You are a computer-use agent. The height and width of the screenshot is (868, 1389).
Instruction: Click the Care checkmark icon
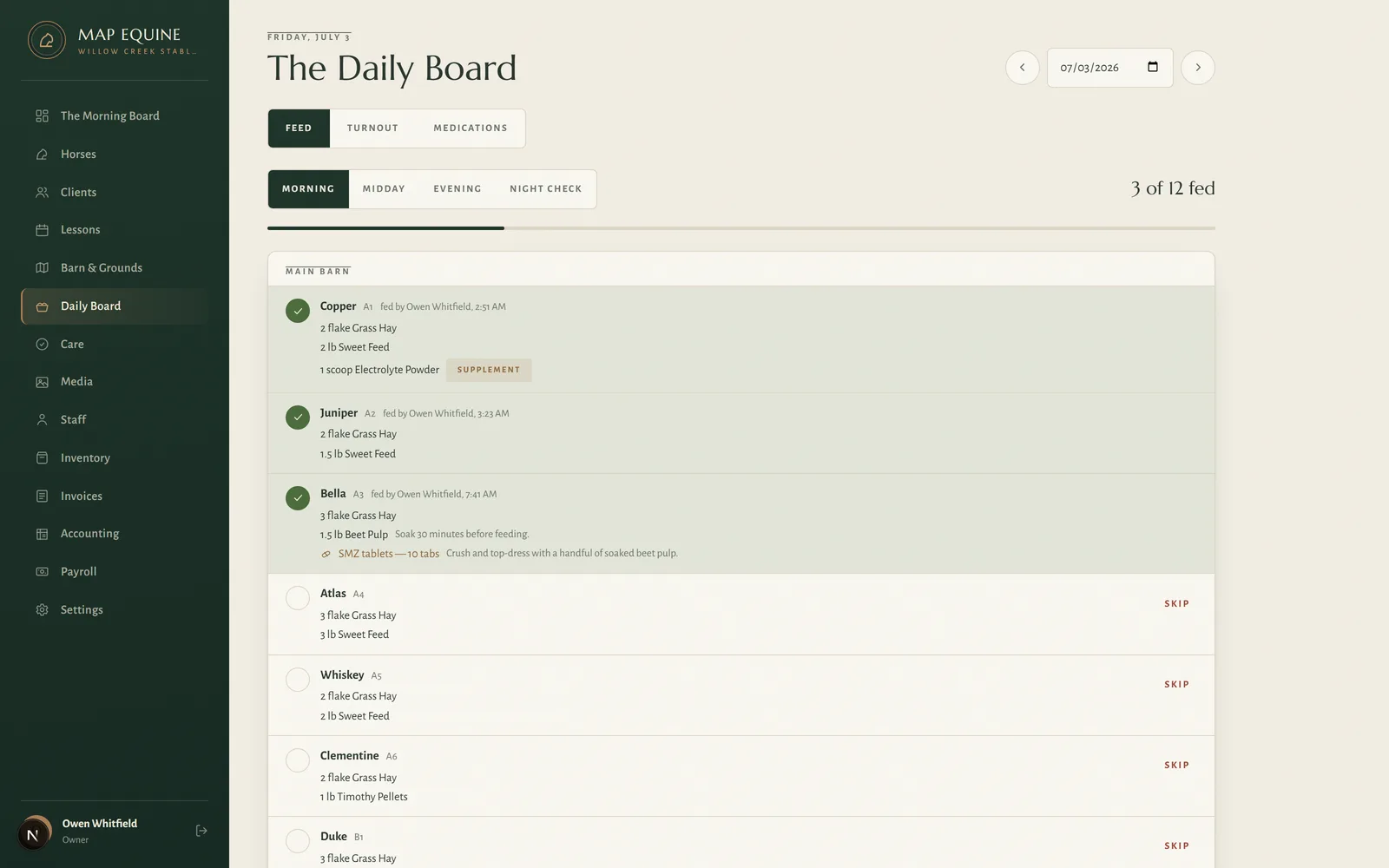pyautogui.click(x=42, y=344)
